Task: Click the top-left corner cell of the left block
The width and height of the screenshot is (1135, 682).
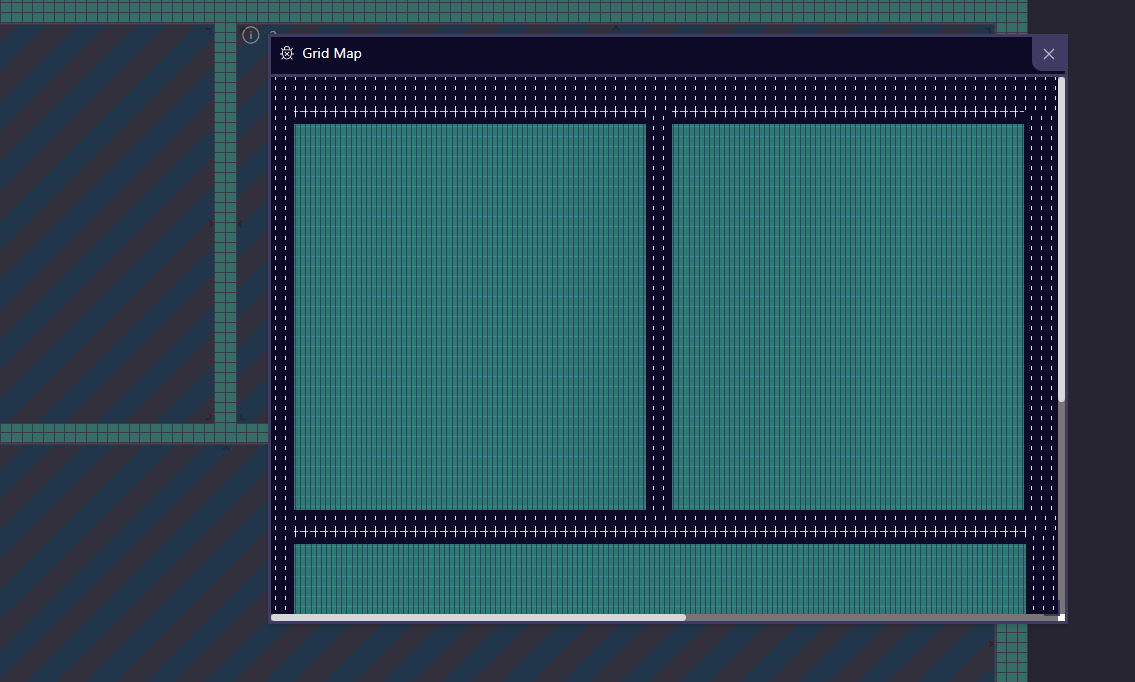Action: [x=299, y=127]
